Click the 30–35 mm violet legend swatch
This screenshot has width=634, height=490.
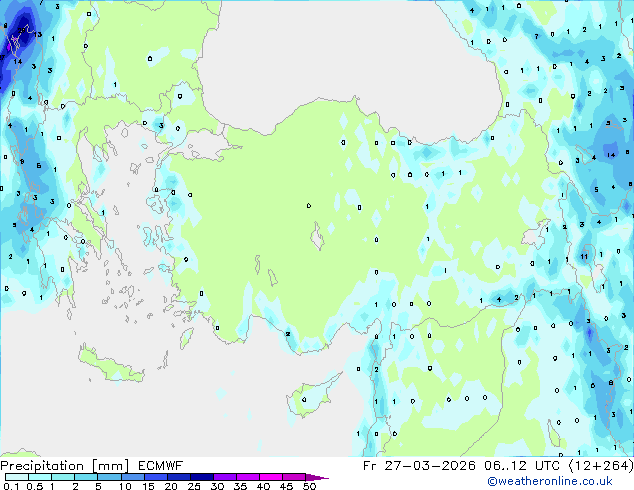coord(225,477)
